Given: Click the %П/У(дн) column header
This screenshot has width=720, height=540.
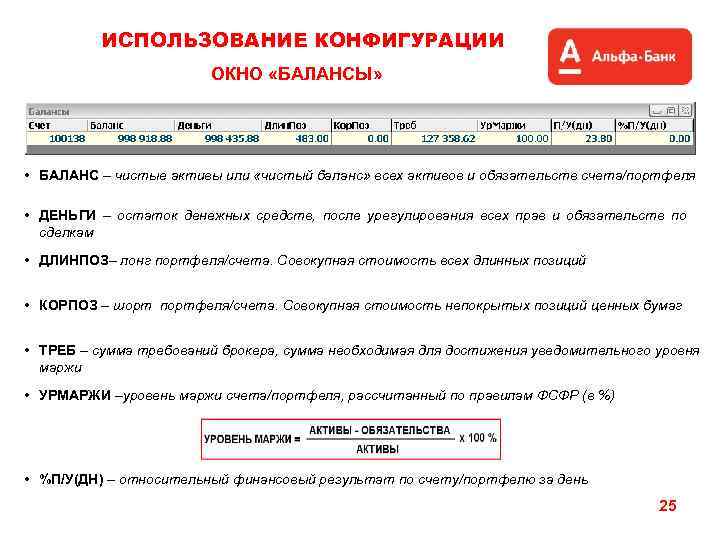Looking at the screenshot, I should [654, 125].
